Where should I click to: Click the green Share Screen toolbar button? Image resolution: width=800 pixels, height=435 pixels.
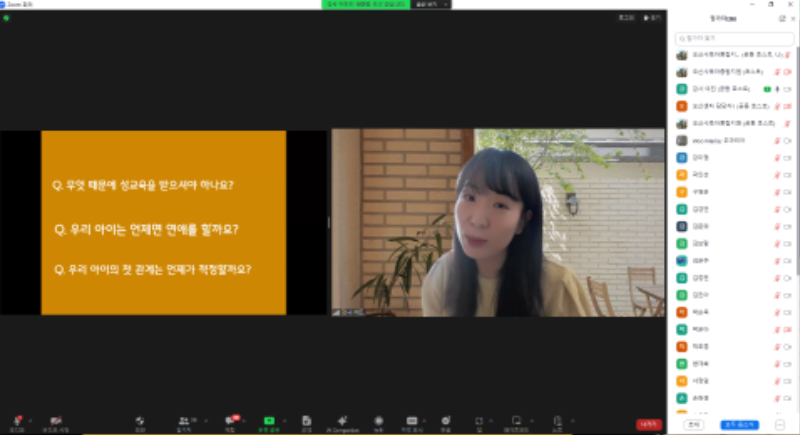pyautogui.click(x=269, y=421)
